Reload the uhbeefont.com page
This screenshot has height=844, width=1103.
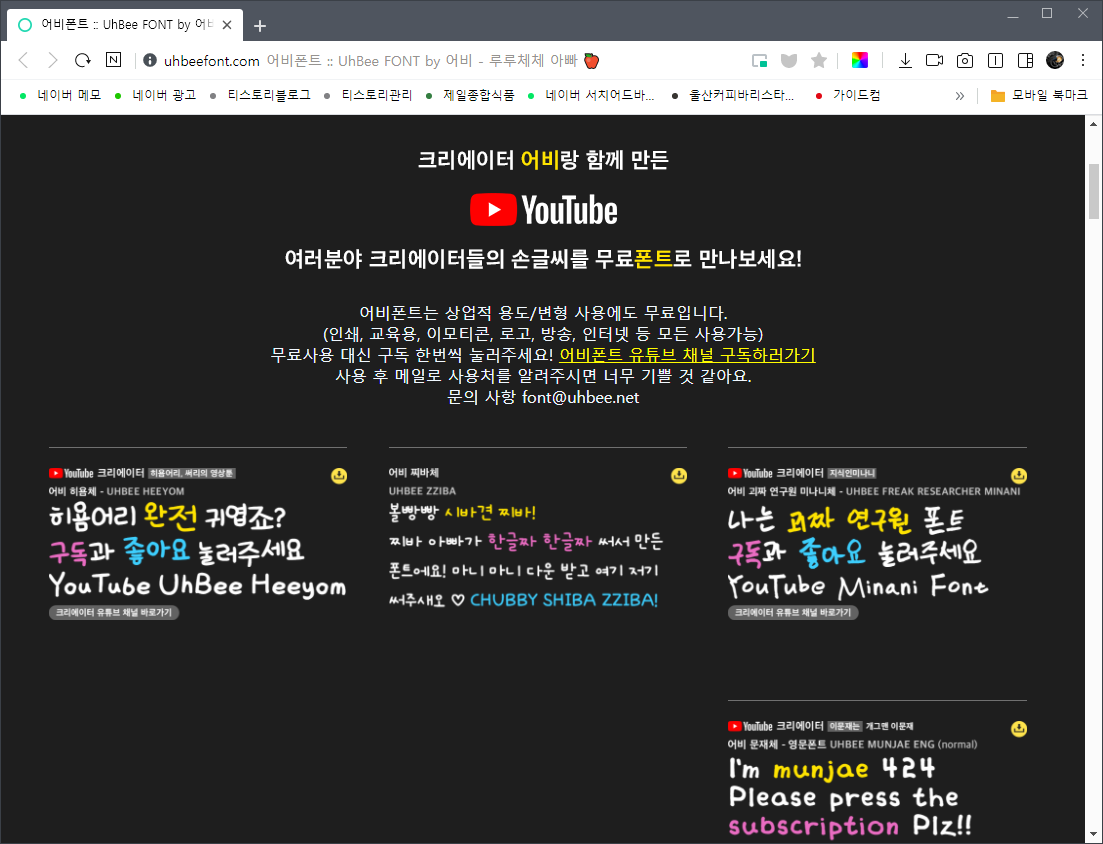click(x=83, y=60)
